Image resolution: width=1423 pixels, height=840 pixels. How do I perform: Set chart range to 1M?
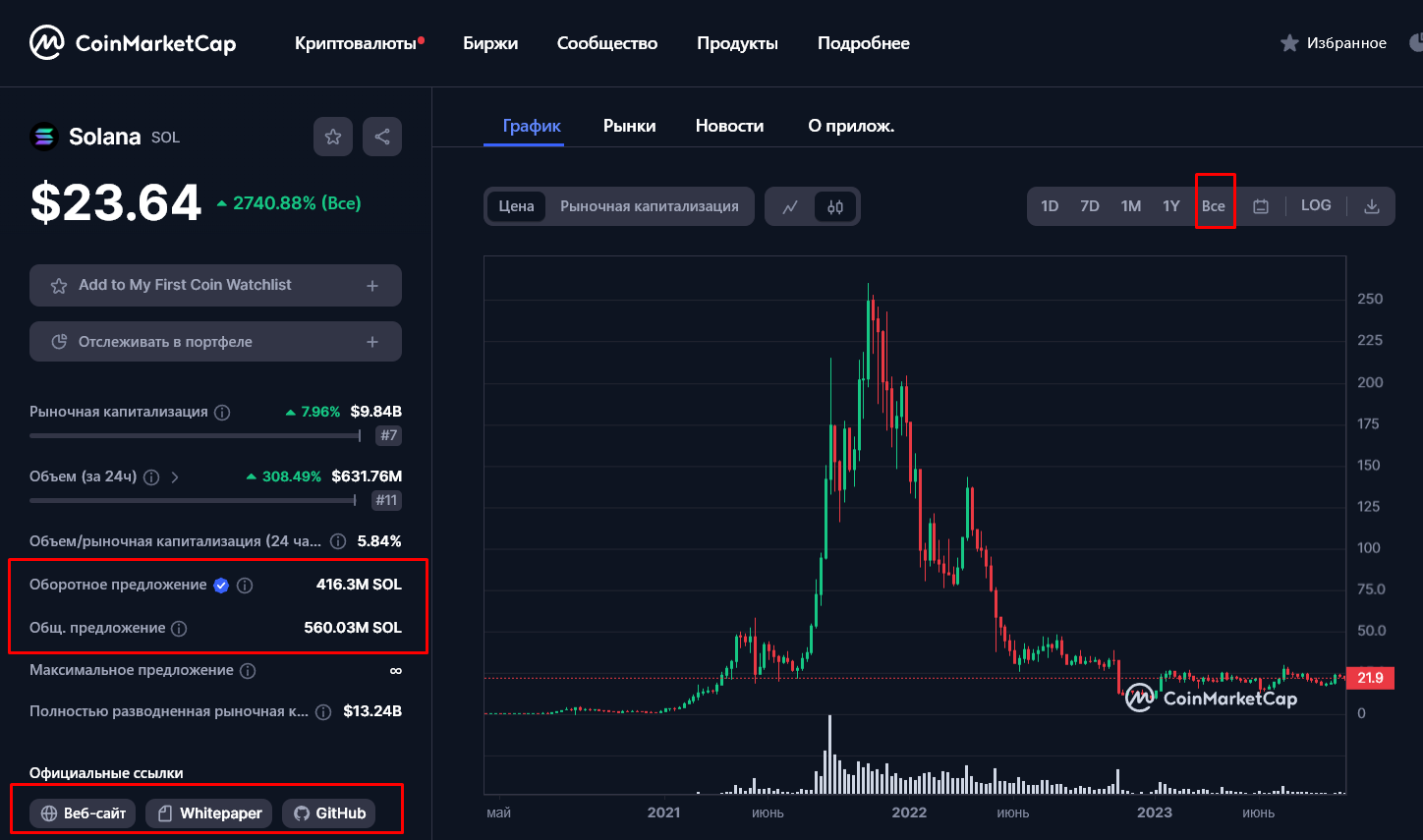pyautogui.click(x=1131, y=206)
